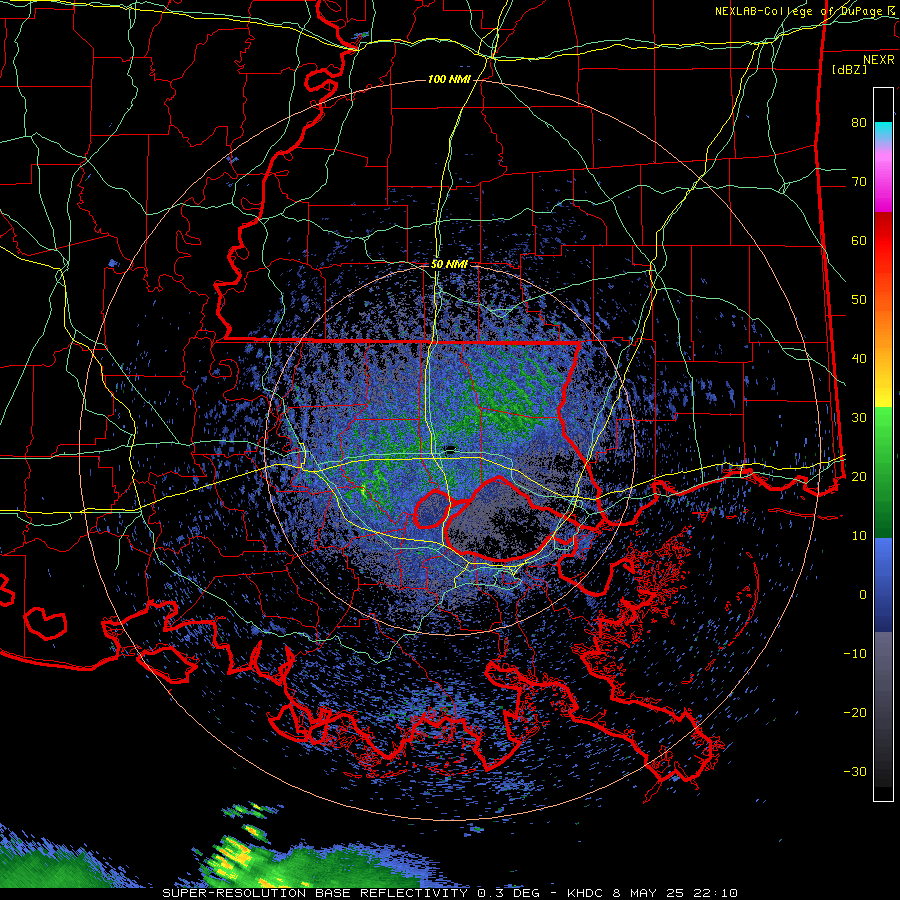Image resolution: width=900 pixels, height=900 pixels.
Task: Click the 30 value on the dBZ scale
Action: click(x=859, y=418)
